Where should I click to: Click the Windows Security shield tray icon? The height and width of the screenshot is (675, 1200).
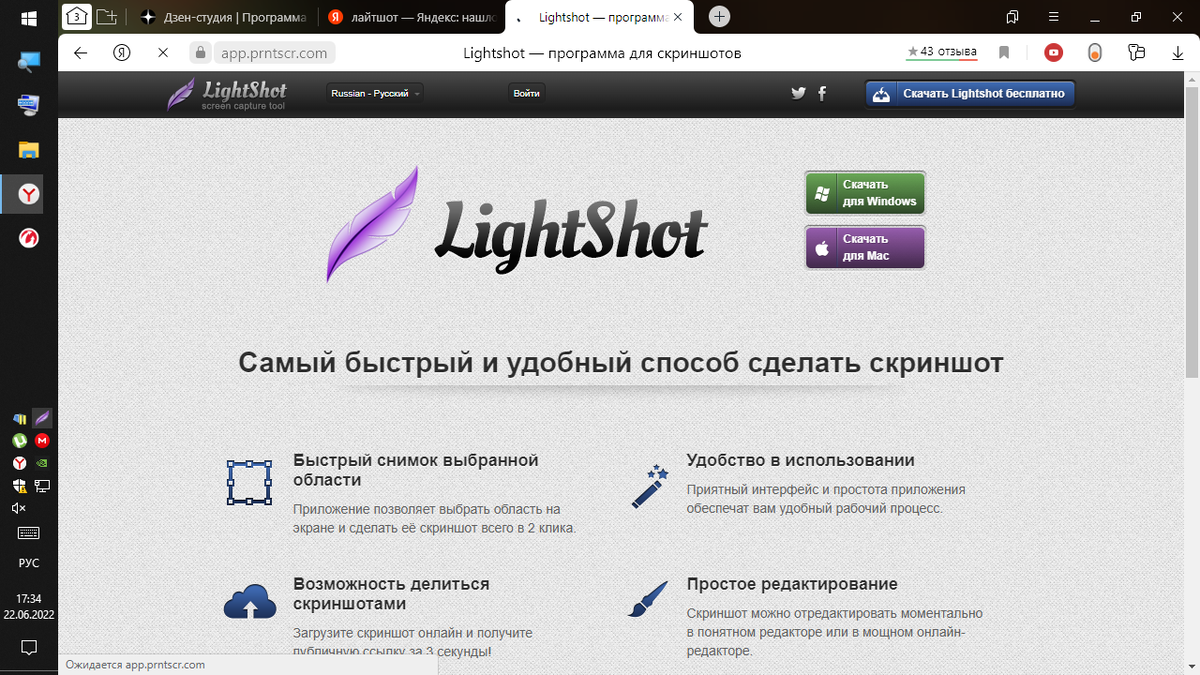[19, 486]
